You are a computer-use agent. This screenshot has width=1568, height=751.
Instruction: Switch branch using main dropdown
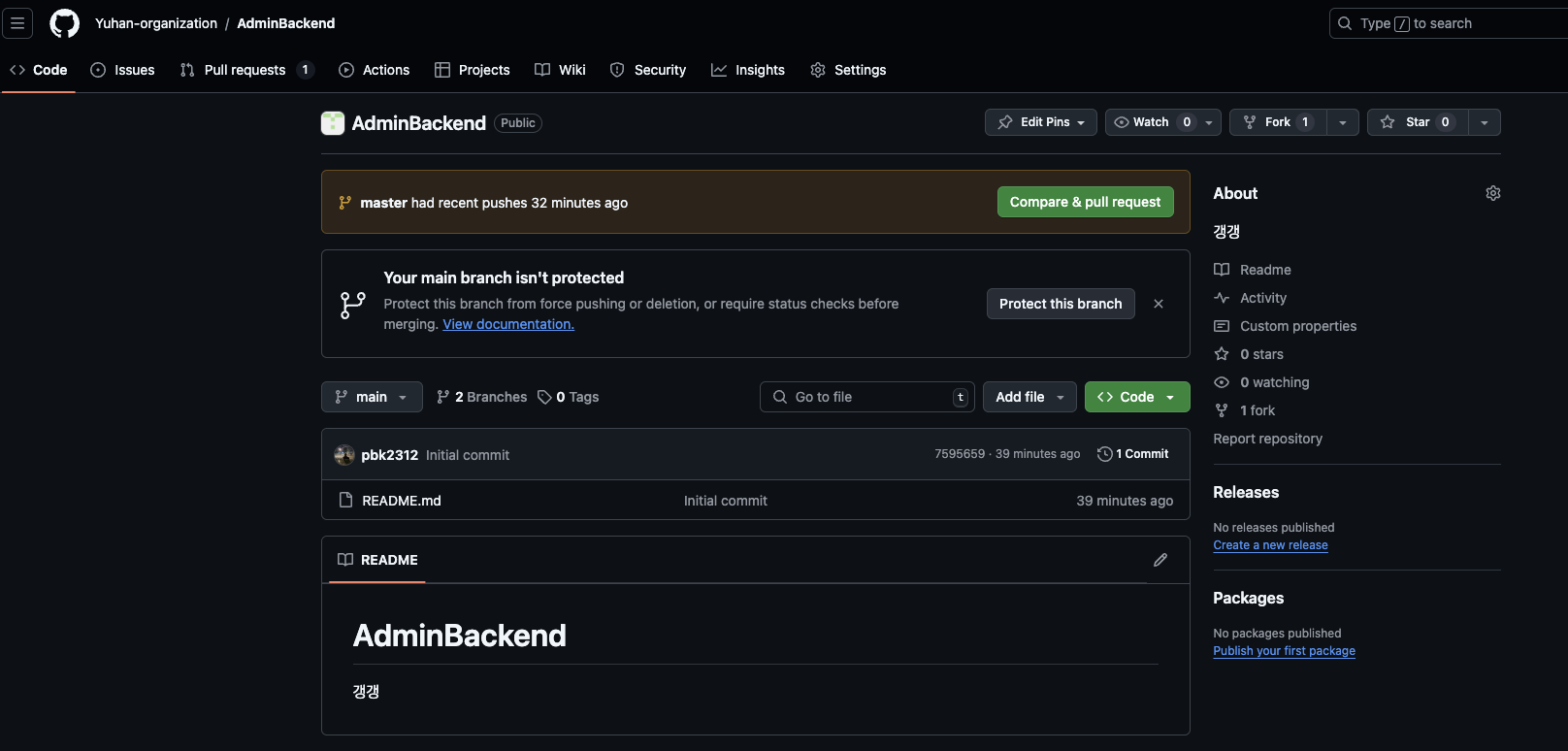pyautogui.click(x=372, y=397)
